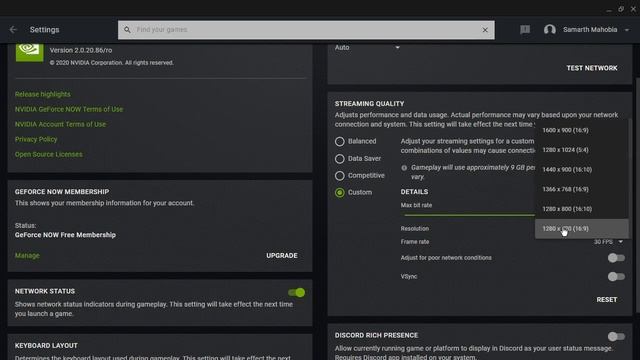Click the Settings page title
Screen dimensions: 640x360
click(x=44, y=30)
